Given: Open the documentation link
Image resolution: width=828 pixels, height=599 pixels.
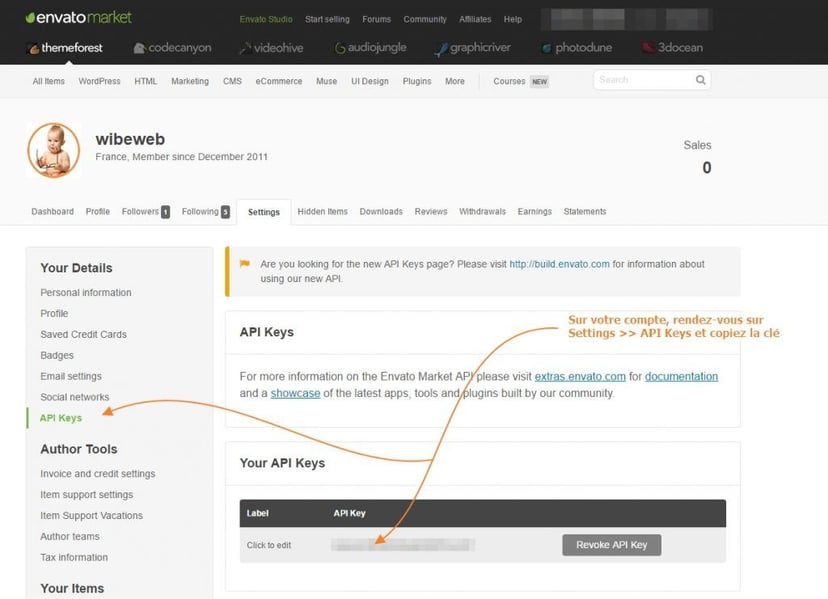Looking at the screenshot, I should (681, 376).
